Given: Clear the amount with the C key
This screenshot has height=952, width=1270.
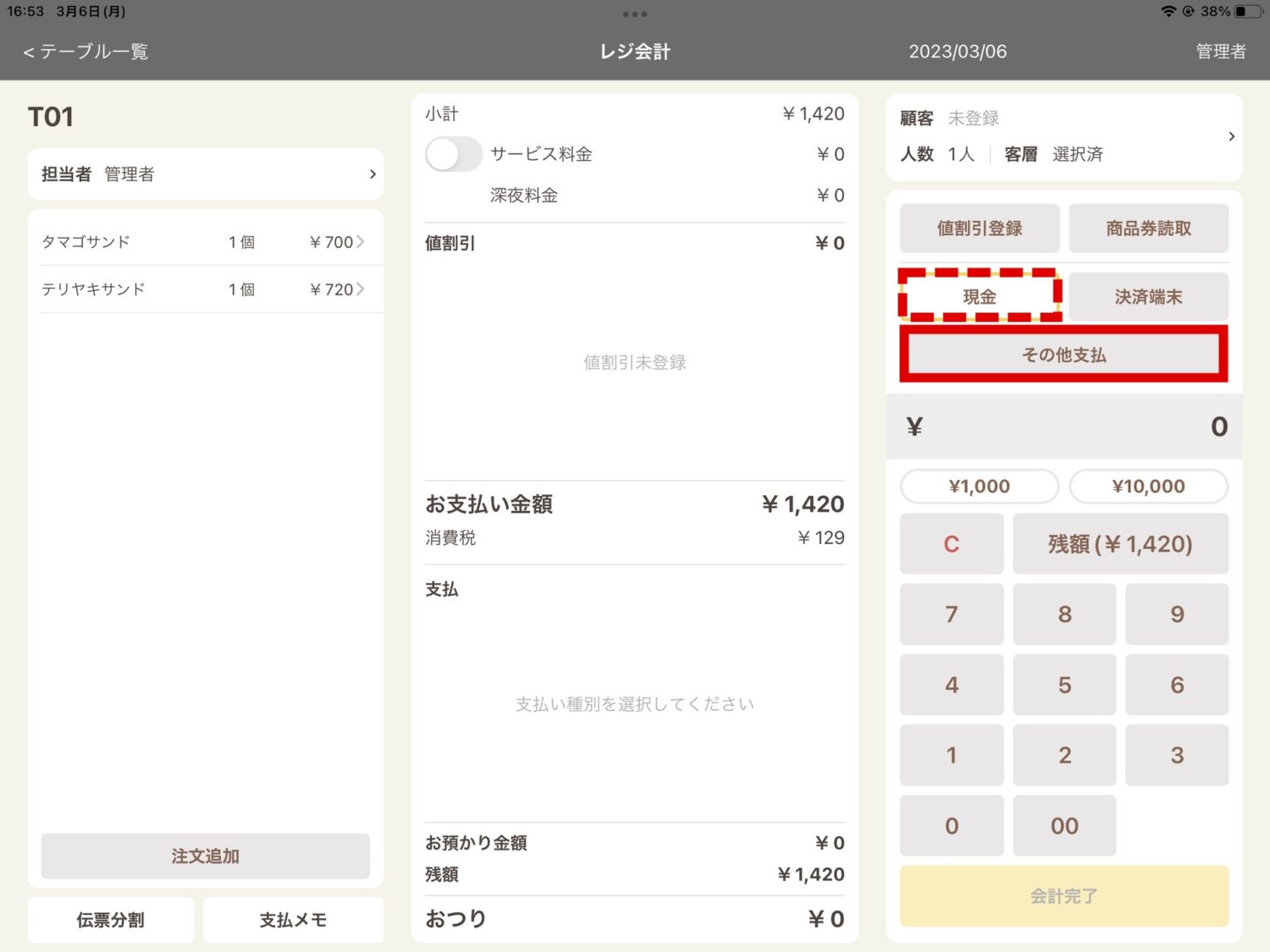Looking at the screenshot, I should coord(952,544).
